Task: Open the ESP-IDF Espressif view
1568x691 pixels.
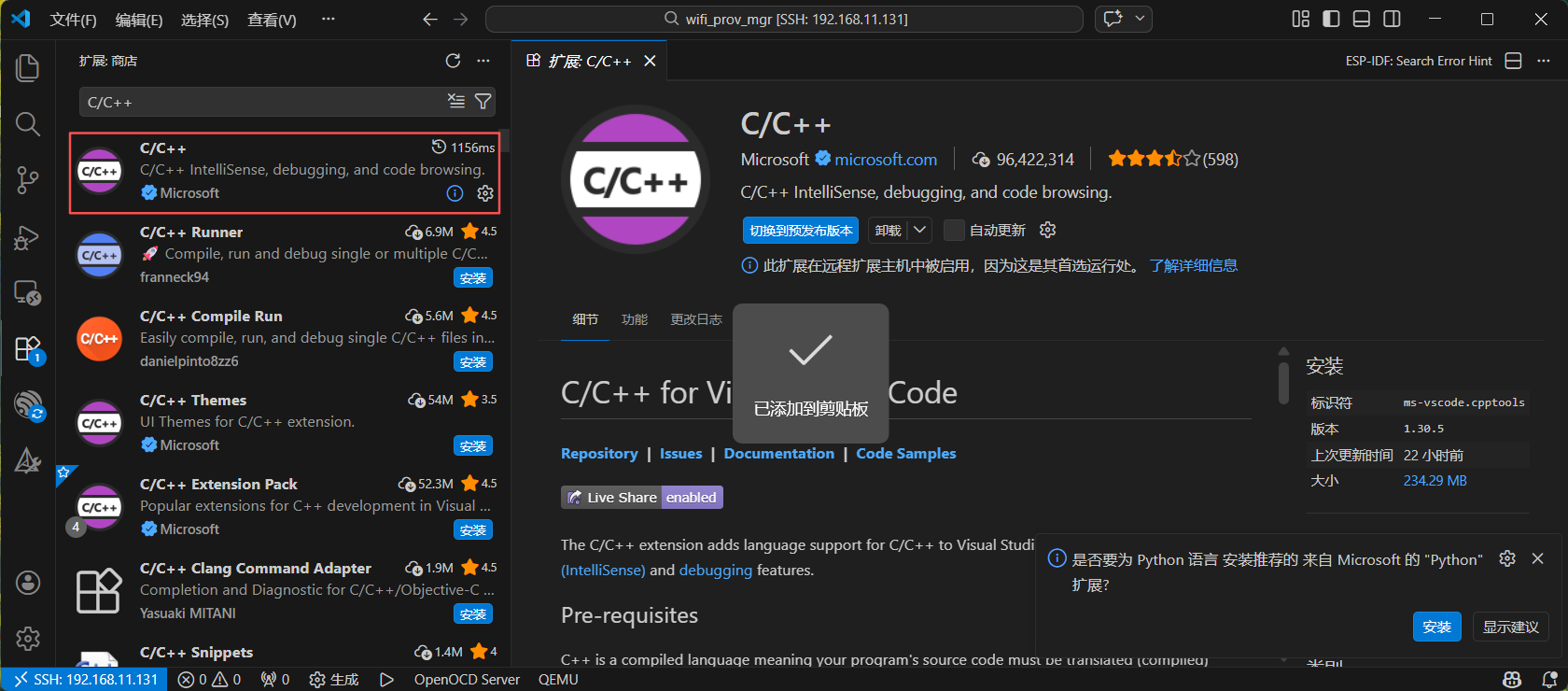Action: point(28,405)
